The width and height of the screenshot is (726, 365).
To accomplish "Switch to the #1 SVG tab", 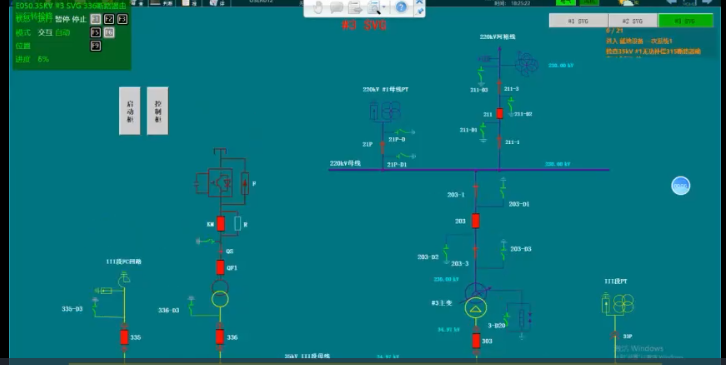I will [578, 21].
